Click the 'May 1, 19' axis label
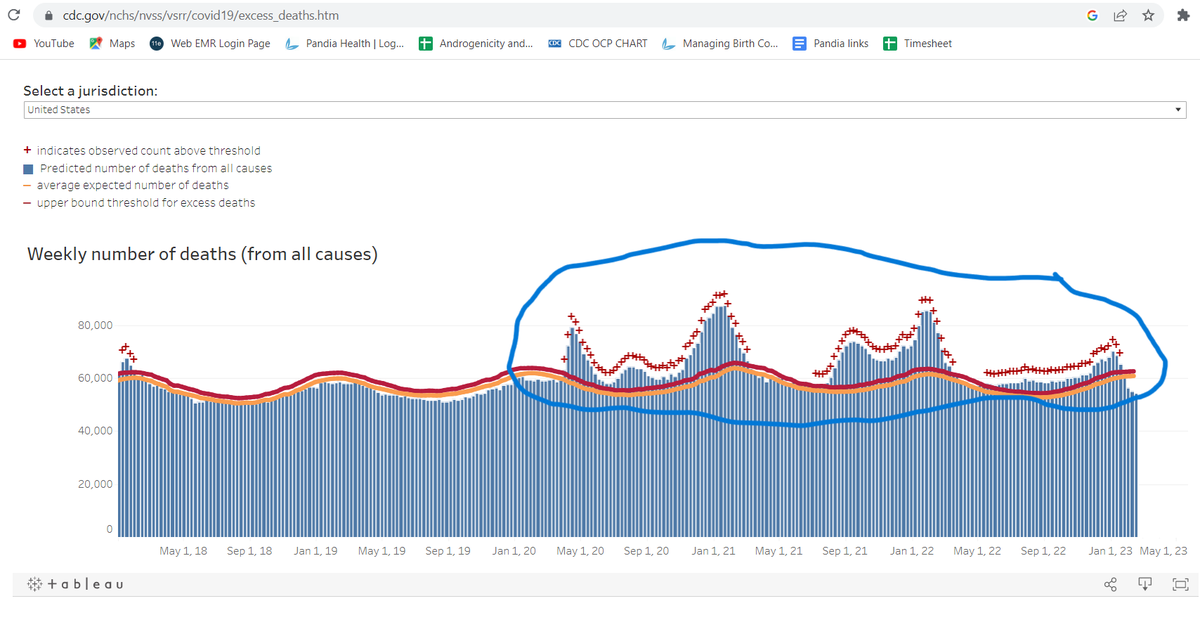 click(381, 551)
